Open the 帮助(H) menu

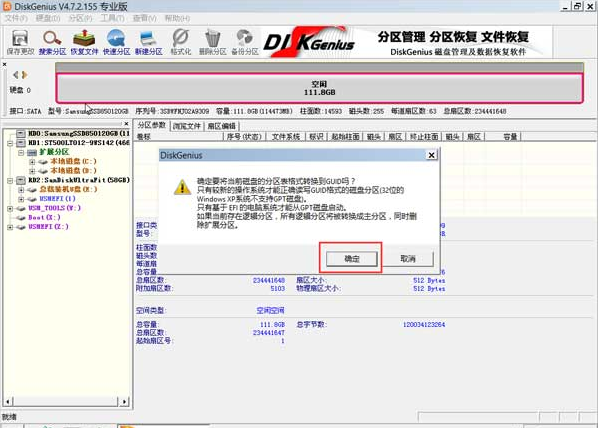click(x=177, y=18)
